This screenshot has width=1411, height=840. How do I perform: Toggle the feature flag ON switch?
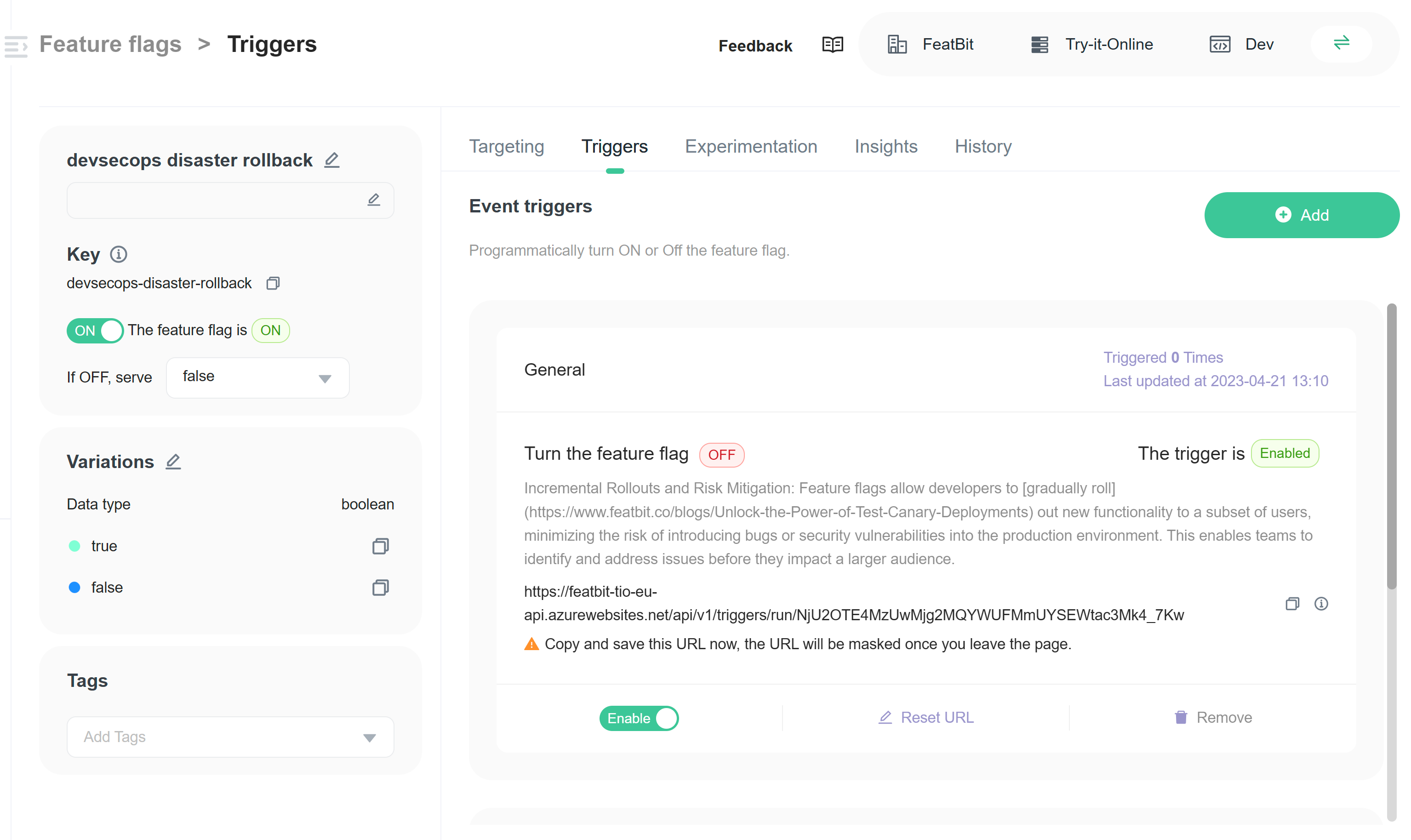[x=95, y=331]
